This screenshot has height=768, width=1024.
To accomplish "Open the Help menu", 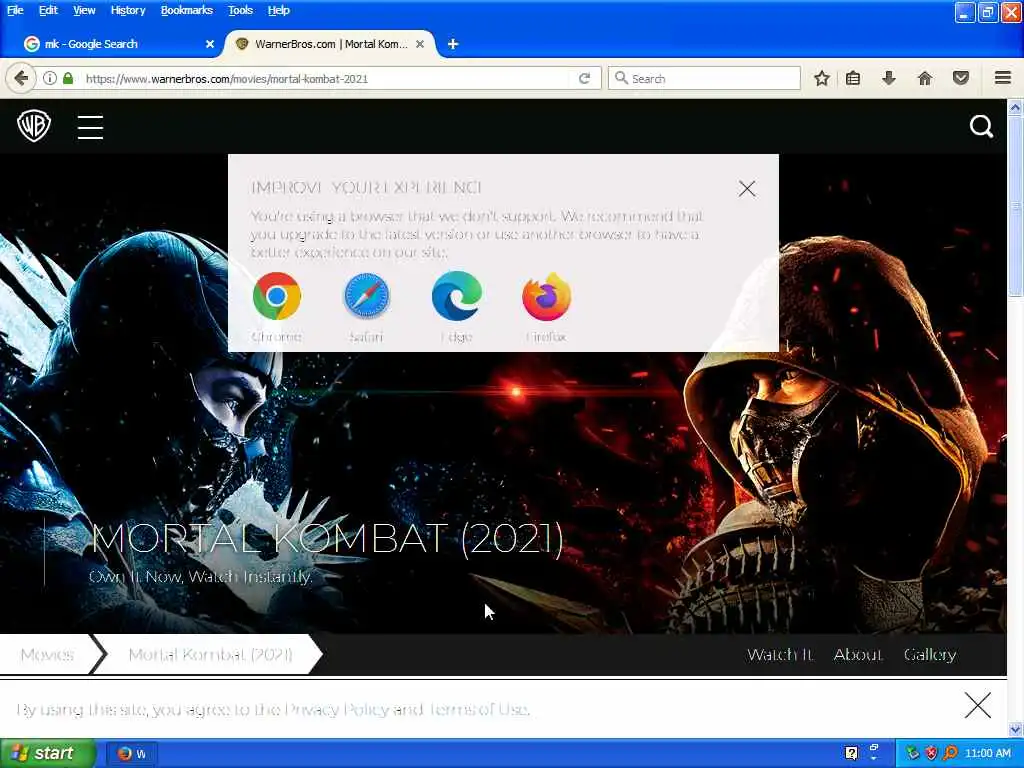I will [x=278, y=10].
